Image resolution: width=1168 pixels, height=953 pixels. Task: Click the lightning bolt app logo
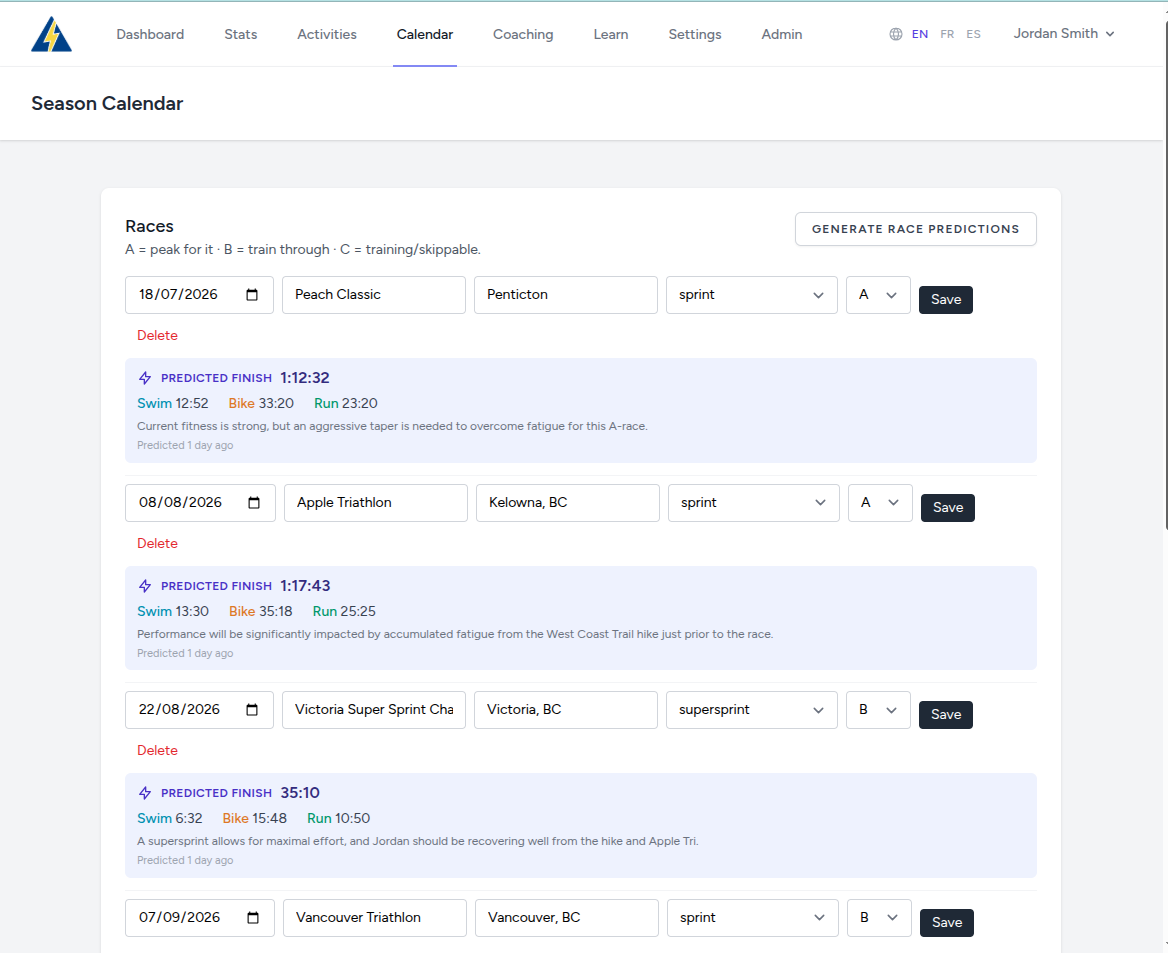pos(51,34)
